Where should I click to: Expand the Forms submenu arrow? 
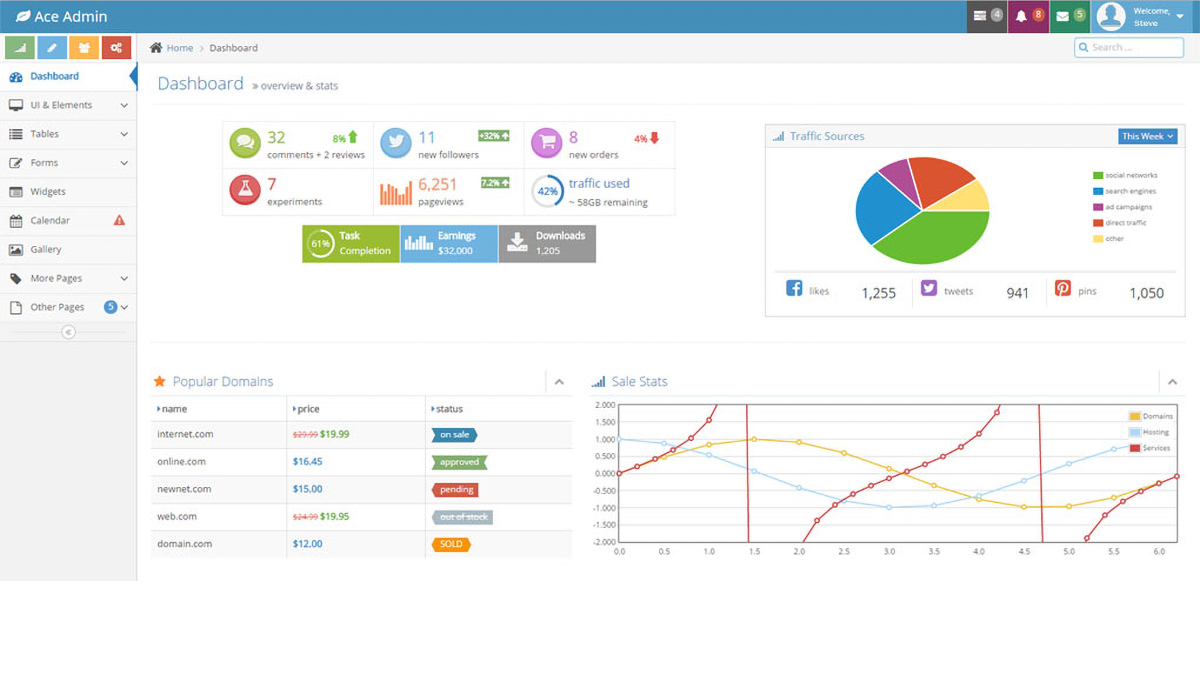pyautogui.click(x=124, y=163)
